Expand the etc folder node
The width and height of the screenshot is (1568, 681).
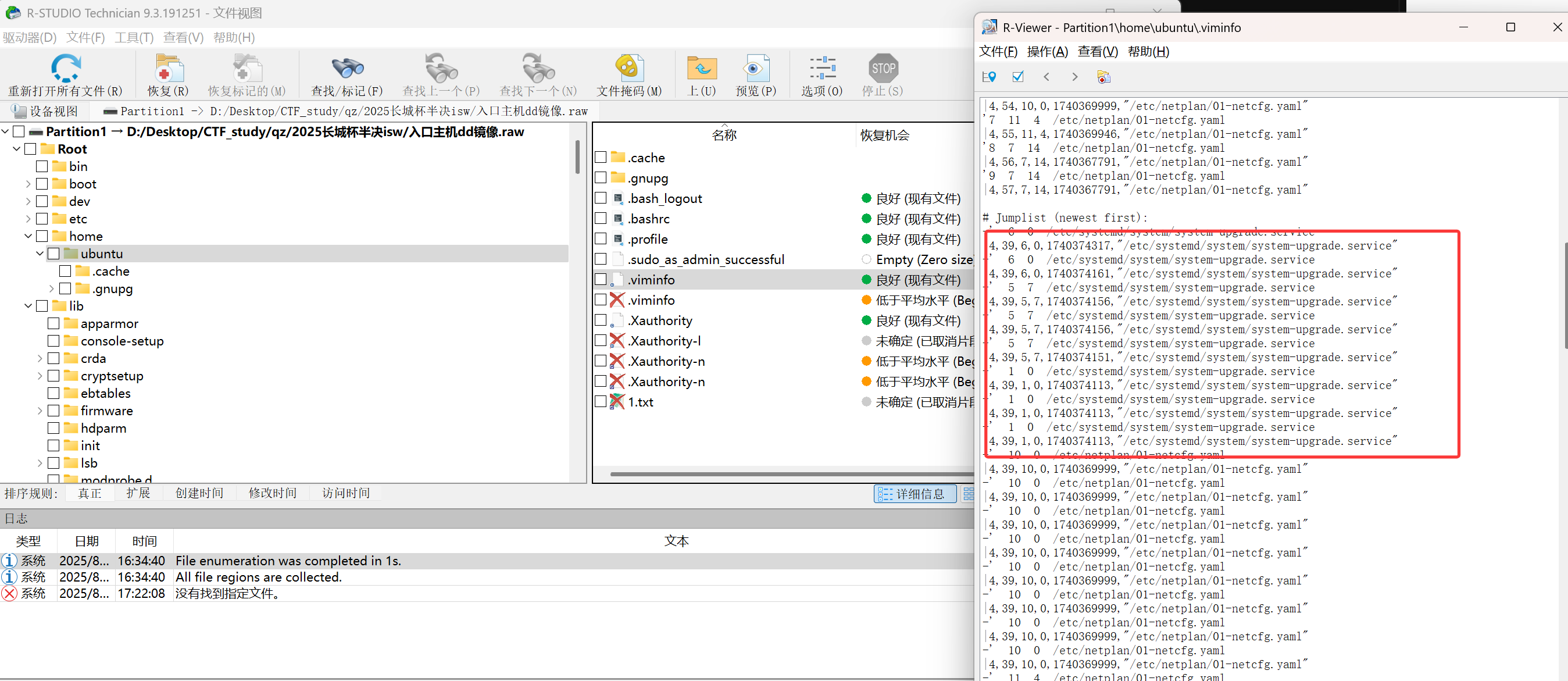pos(28,219)
